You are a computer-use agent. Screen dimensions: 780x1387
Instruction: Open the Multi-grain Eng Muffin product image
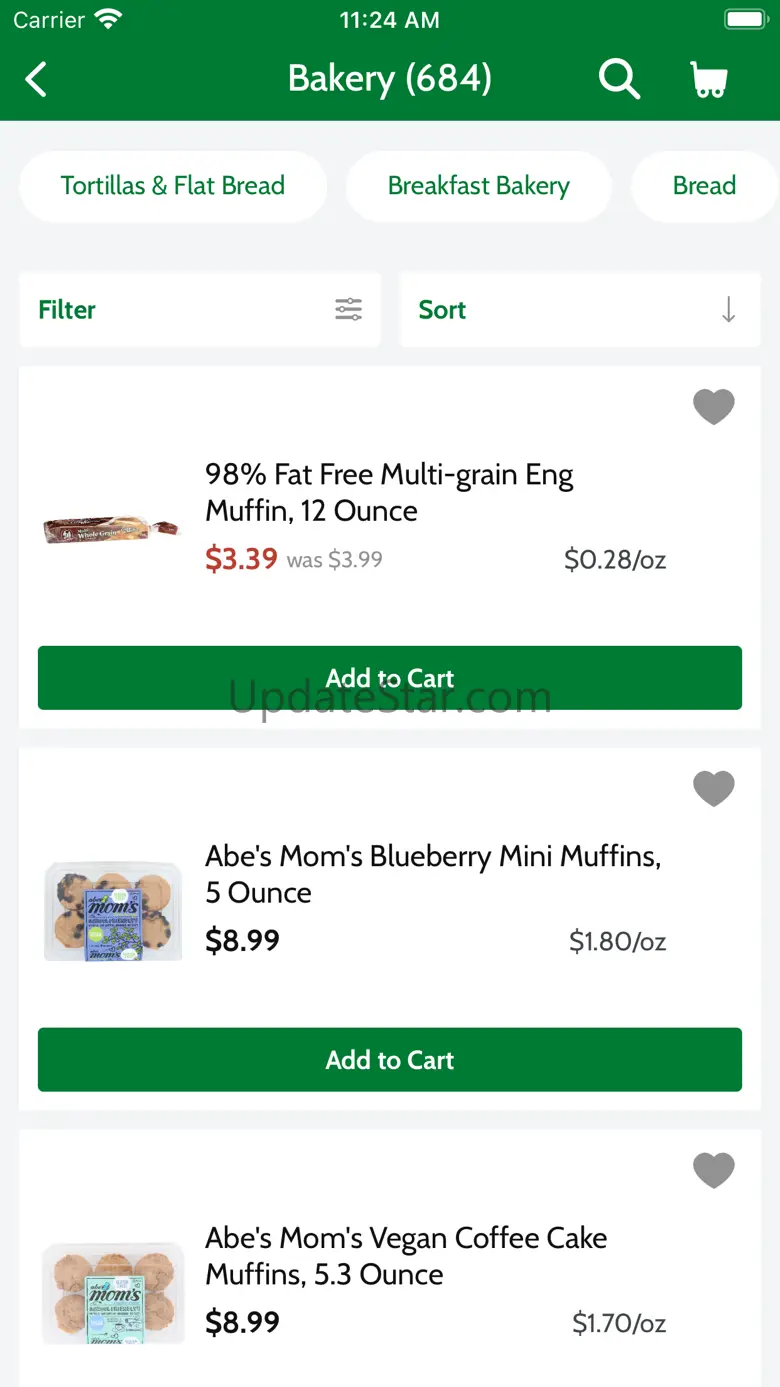(112, 529)
